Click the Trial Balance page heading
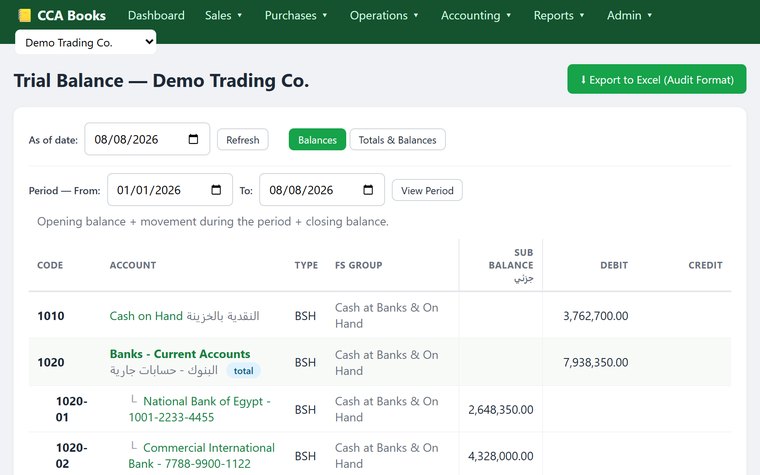760x475 pixels. tap(161, 80)
